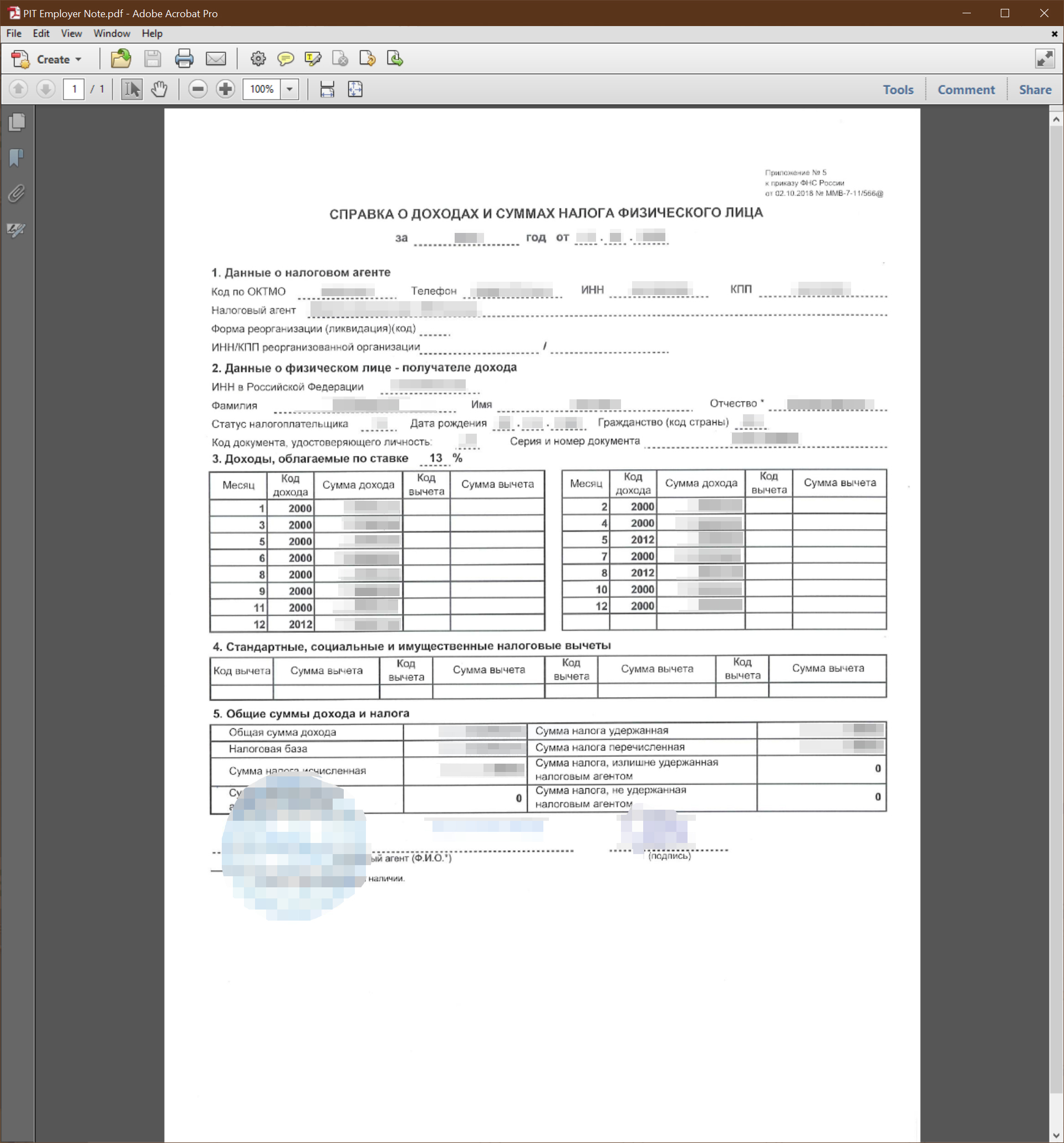Select the highlight text tool icon
The image size is (1064, 1143).
click(313, 59)
